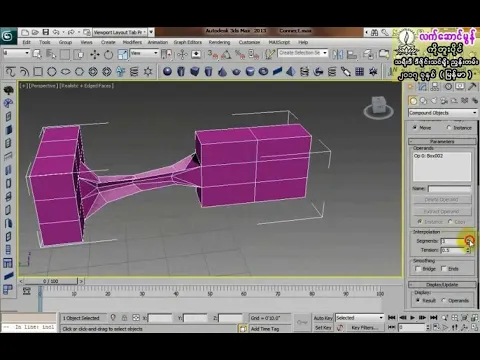
Task: Select the Teapot primitive icon
Action: click(236, 71)
